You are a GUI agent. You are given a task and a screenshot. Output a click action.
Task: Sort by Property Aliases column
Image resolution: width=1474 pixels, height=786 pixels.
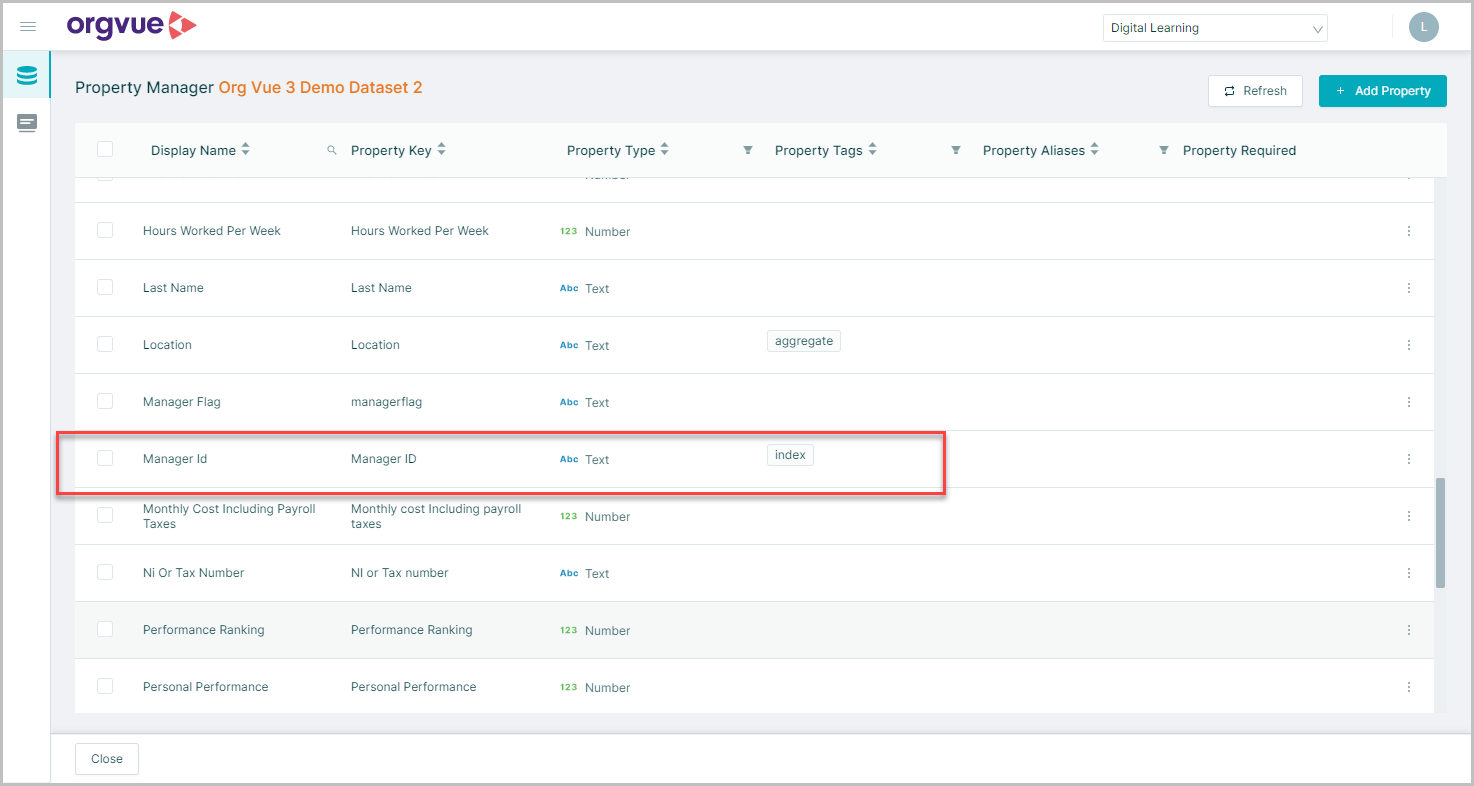click(x=1095, y=150)
